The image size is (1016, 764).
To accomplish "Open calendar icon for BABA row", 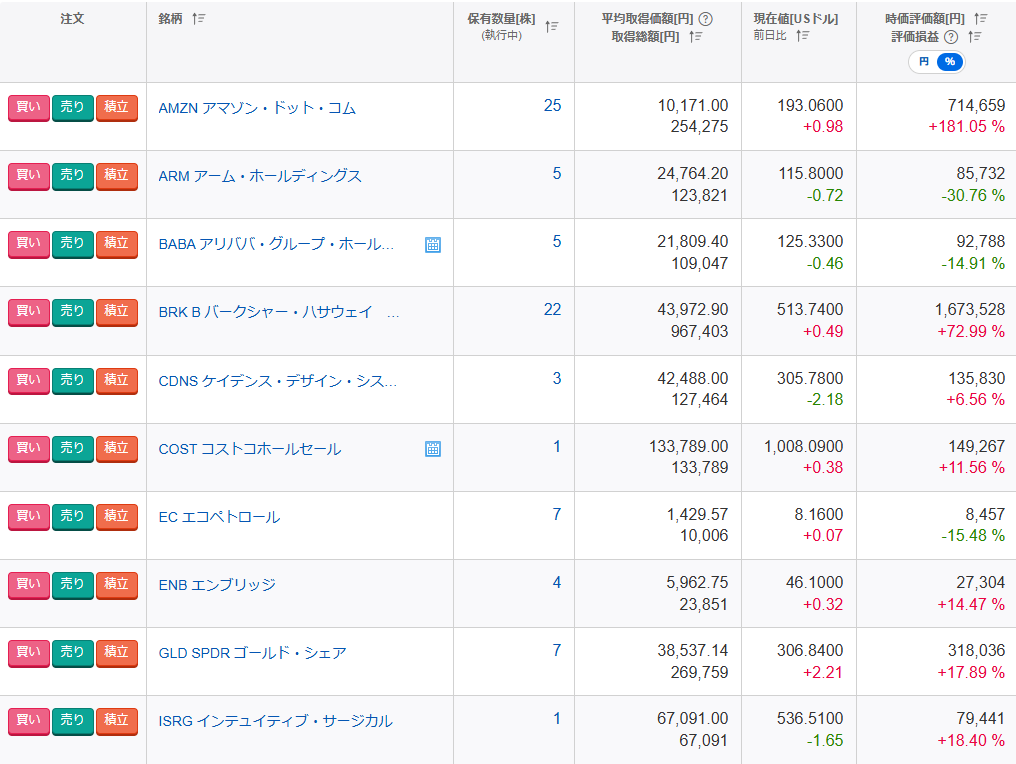I will pyautogui.click(x=433, y=245).
